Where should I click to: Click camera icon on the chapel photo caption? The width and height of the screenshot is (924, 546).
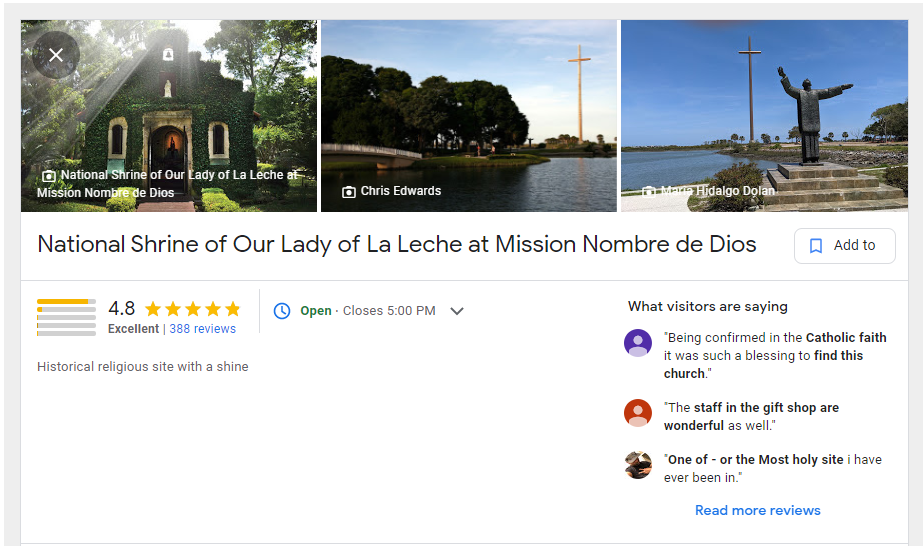[x=49, y=176]
